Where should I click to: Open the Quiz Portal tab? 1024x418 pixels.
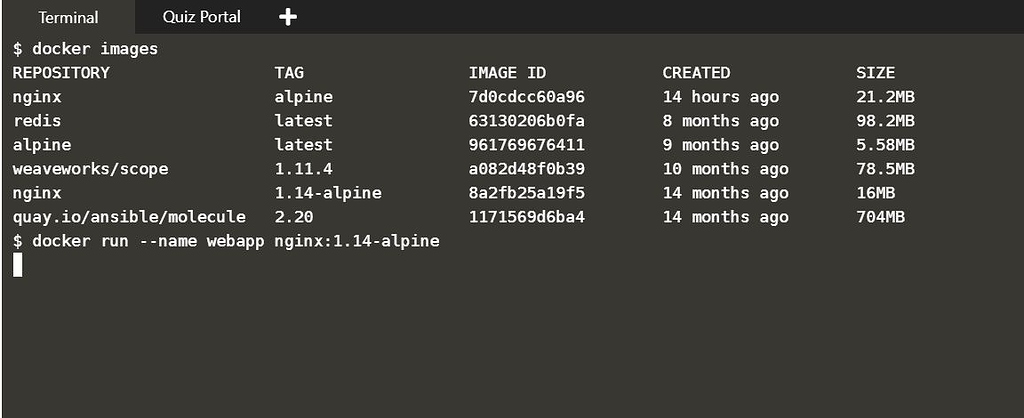[201, 17]
